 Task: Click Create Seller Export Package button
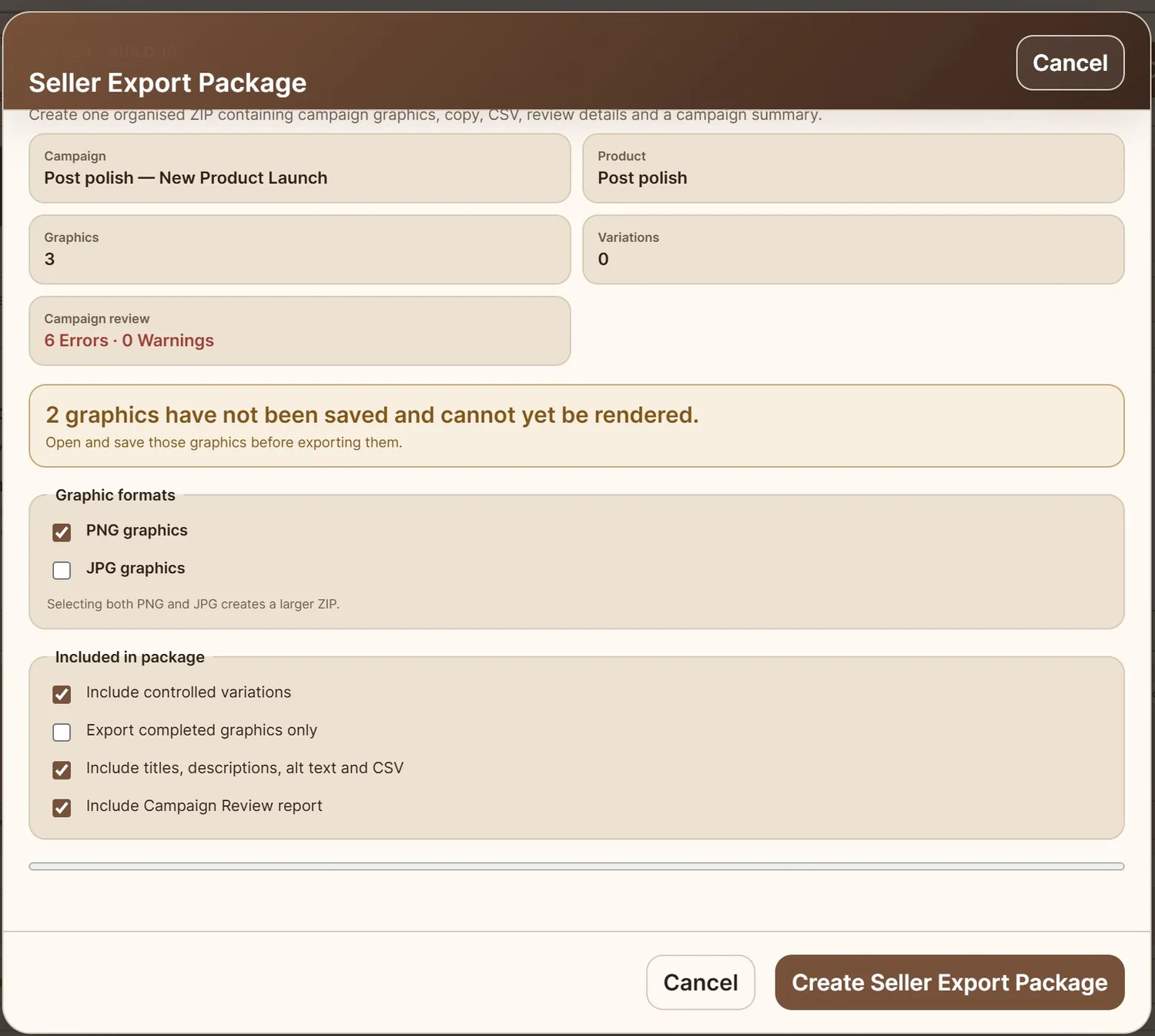tap(949, 982)
